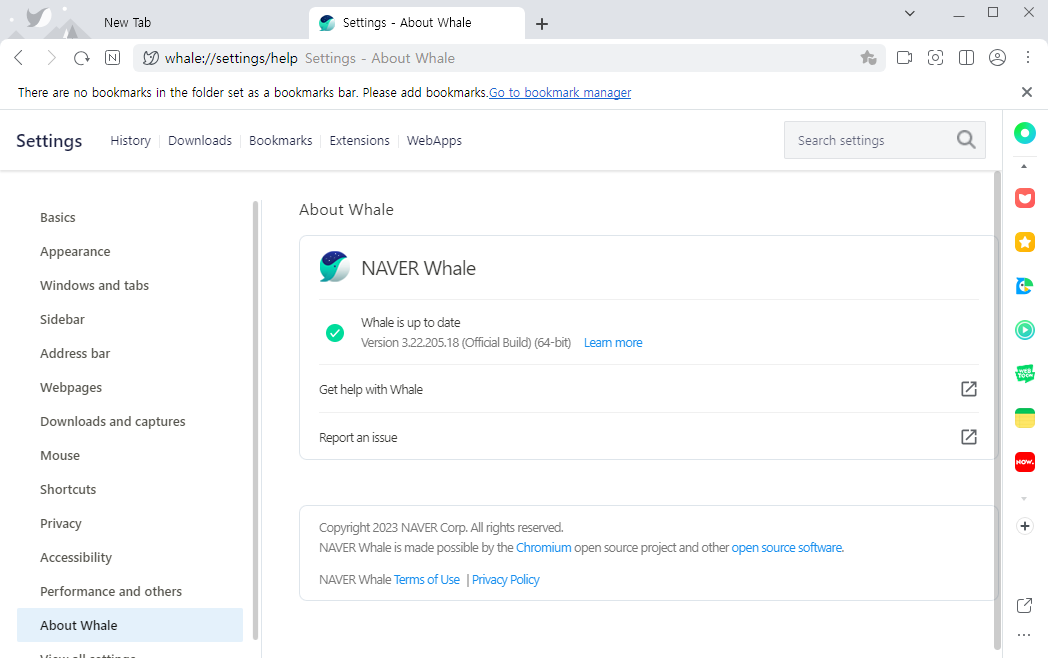Click the Search settings field
The height and width of the screenshot is (658, 1048).
click(x=885, y=140)
